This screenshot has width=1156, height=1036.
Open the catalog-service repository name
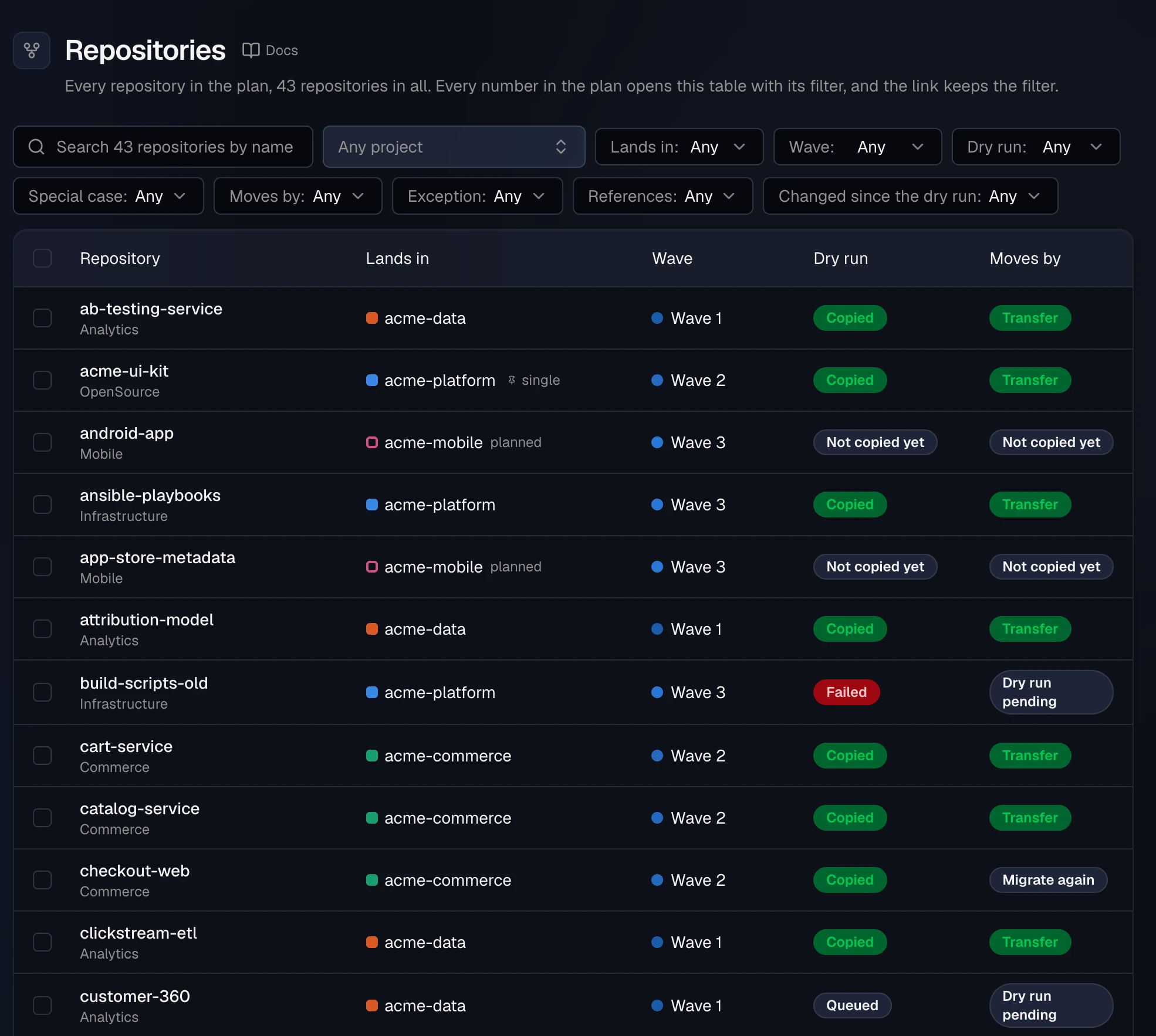140,808
